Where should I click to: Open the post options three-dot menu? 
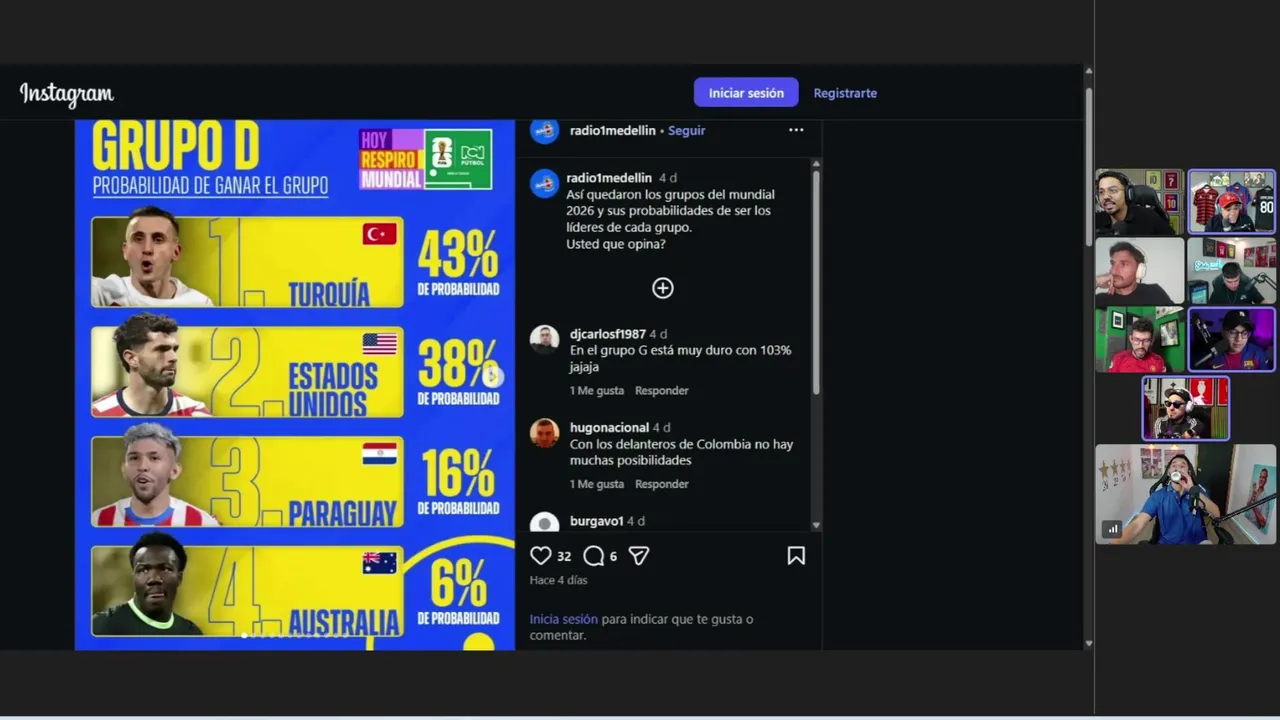(x=796, y=130)
